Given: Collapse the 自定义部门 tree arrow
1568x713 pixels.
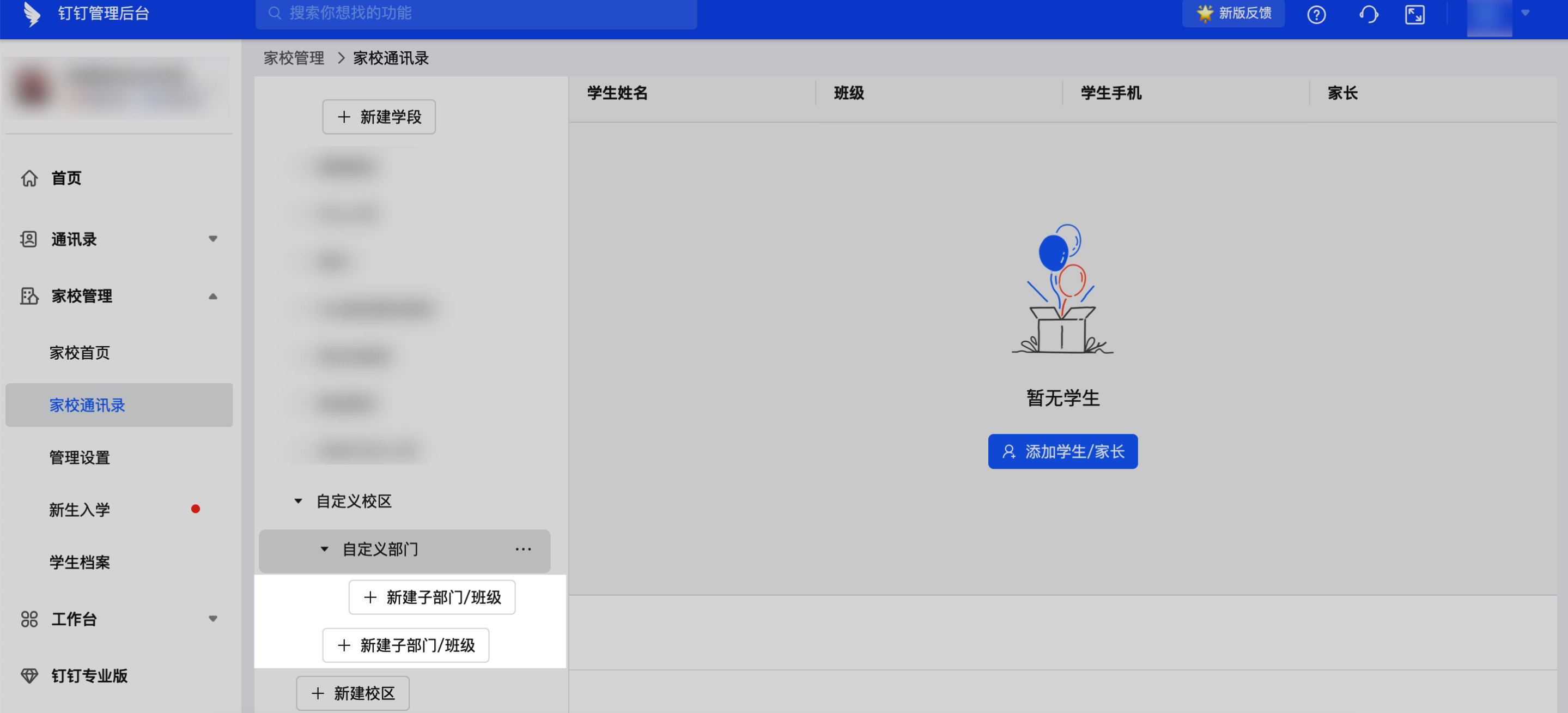Looking at the screenshot, I should [324, 549].
